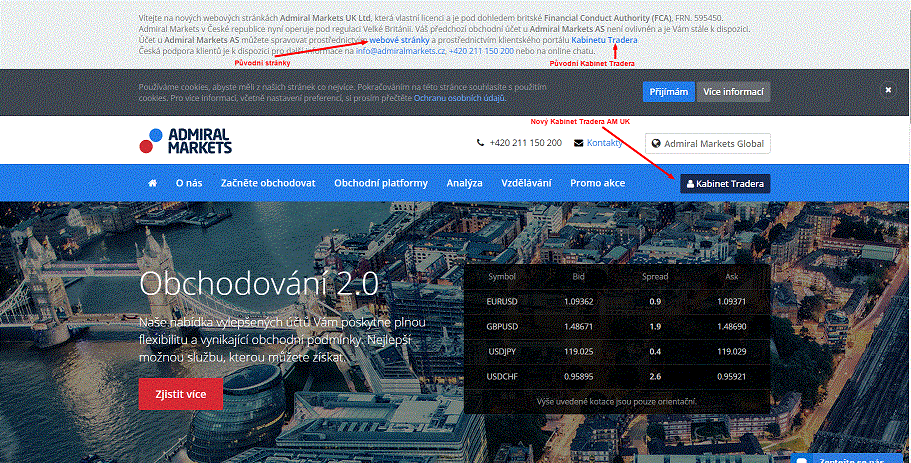
Task: Click the EURUSD bid value 1.09362
Action: [x=579, y=302]
